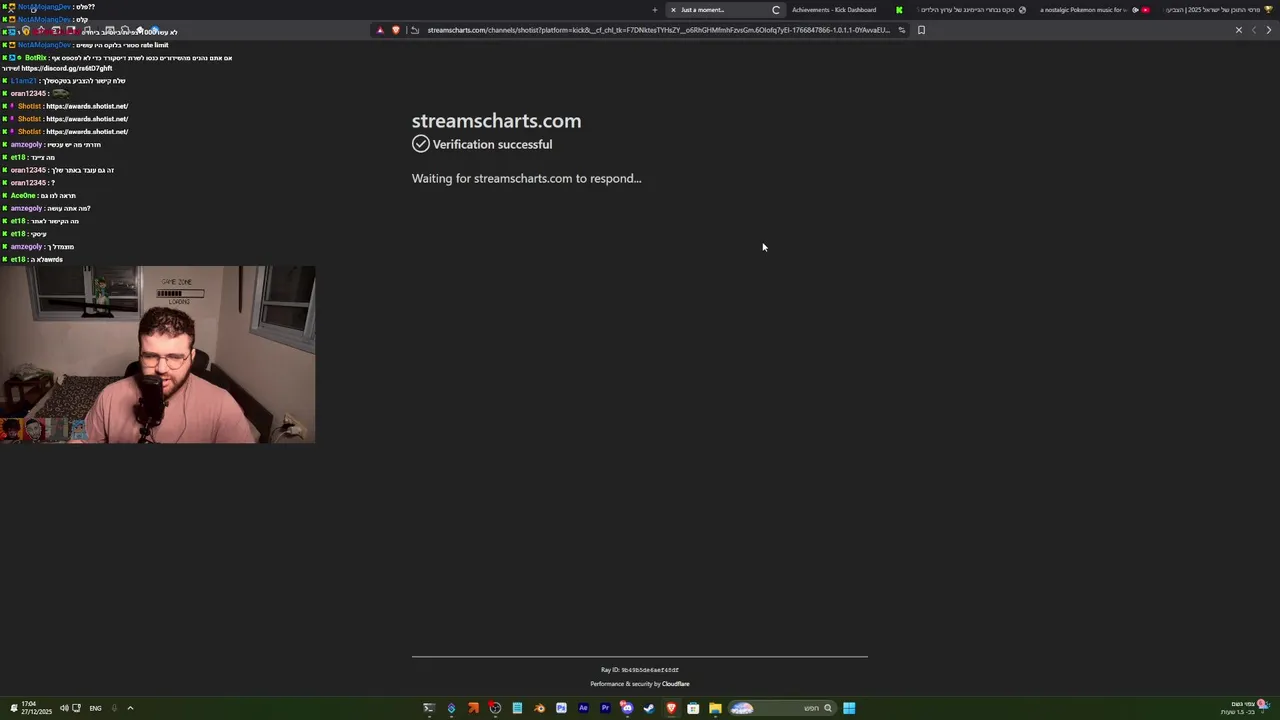The width and height of the screenshot is (1280, 720).
Task: Click the microphone icon in system tray
Action: coord(114,708)
